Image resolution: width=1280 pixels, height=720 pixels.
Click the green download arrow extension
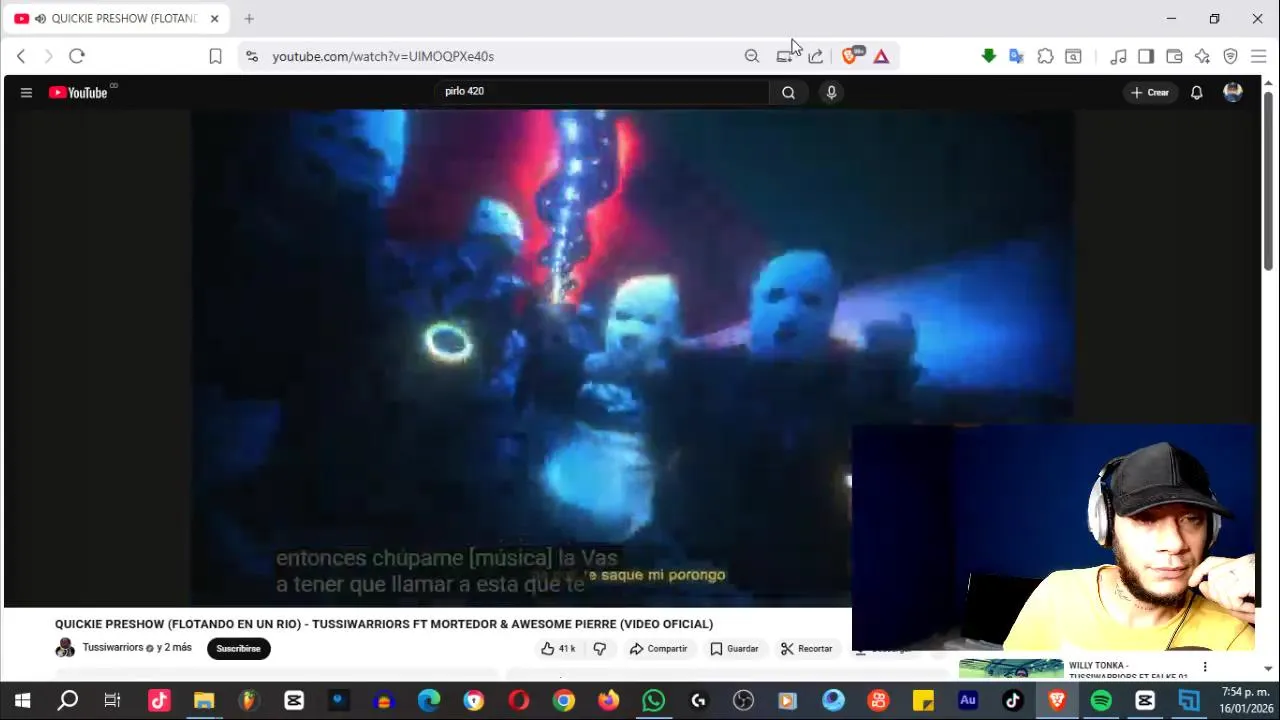point(988,56)
